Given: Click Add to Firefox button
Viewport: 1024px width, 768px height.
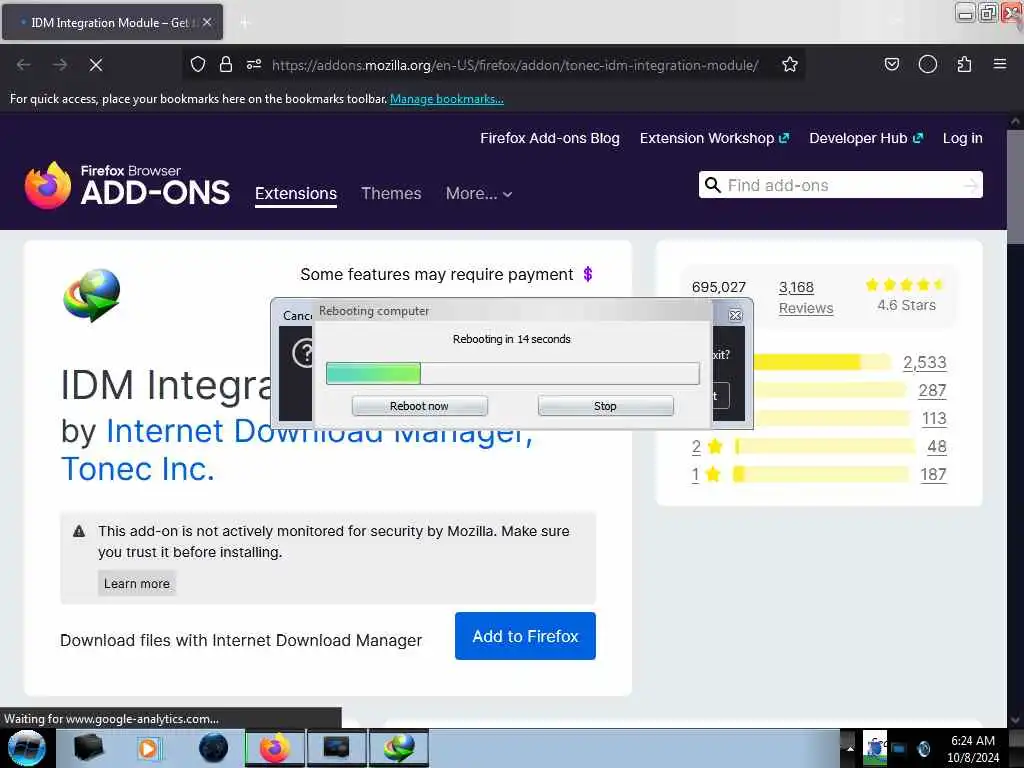Looking at the screenshot, I should (525, 636).
